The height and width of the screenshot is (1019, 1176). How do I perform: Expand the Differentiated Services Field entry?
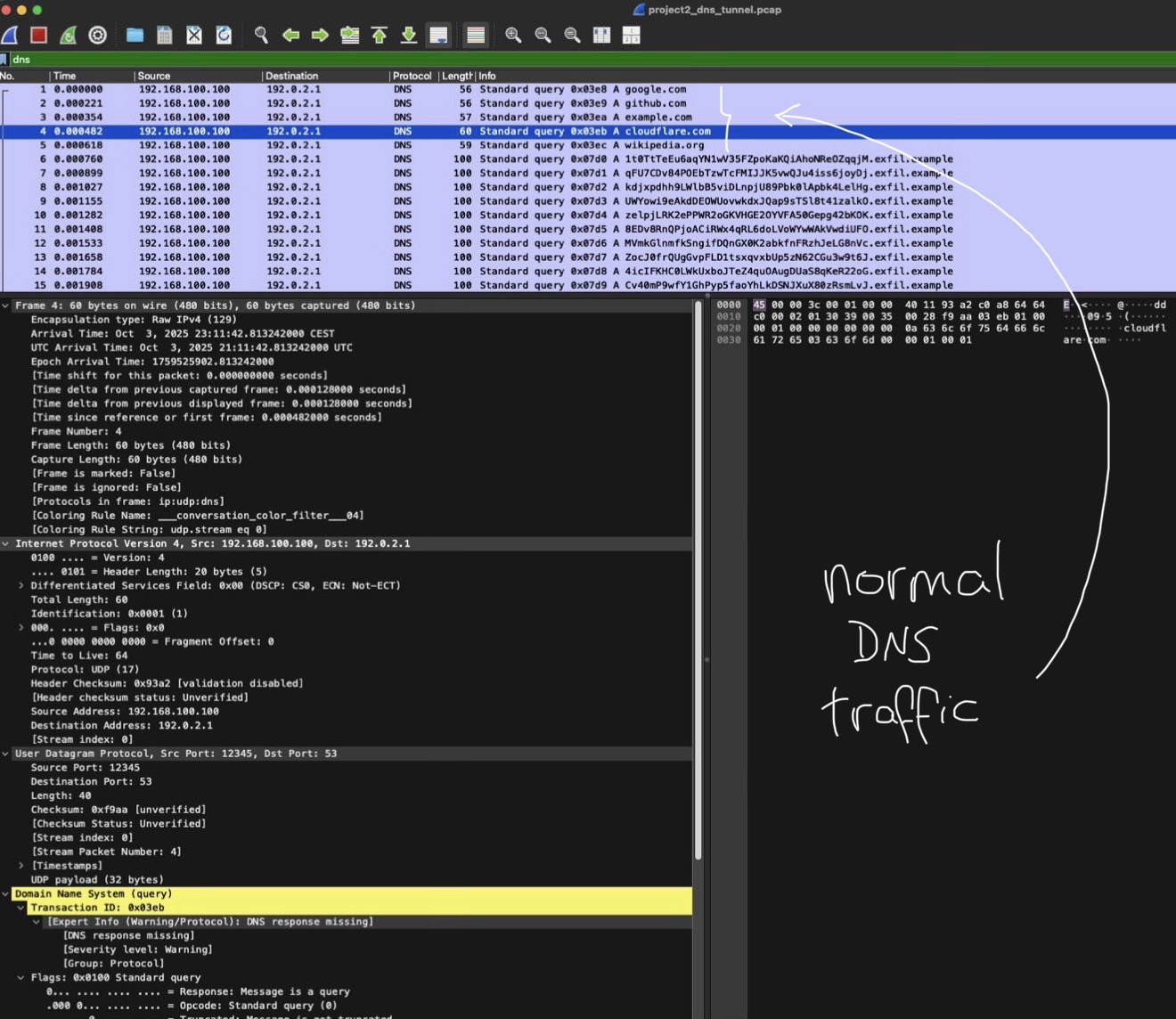pos(21,586)
